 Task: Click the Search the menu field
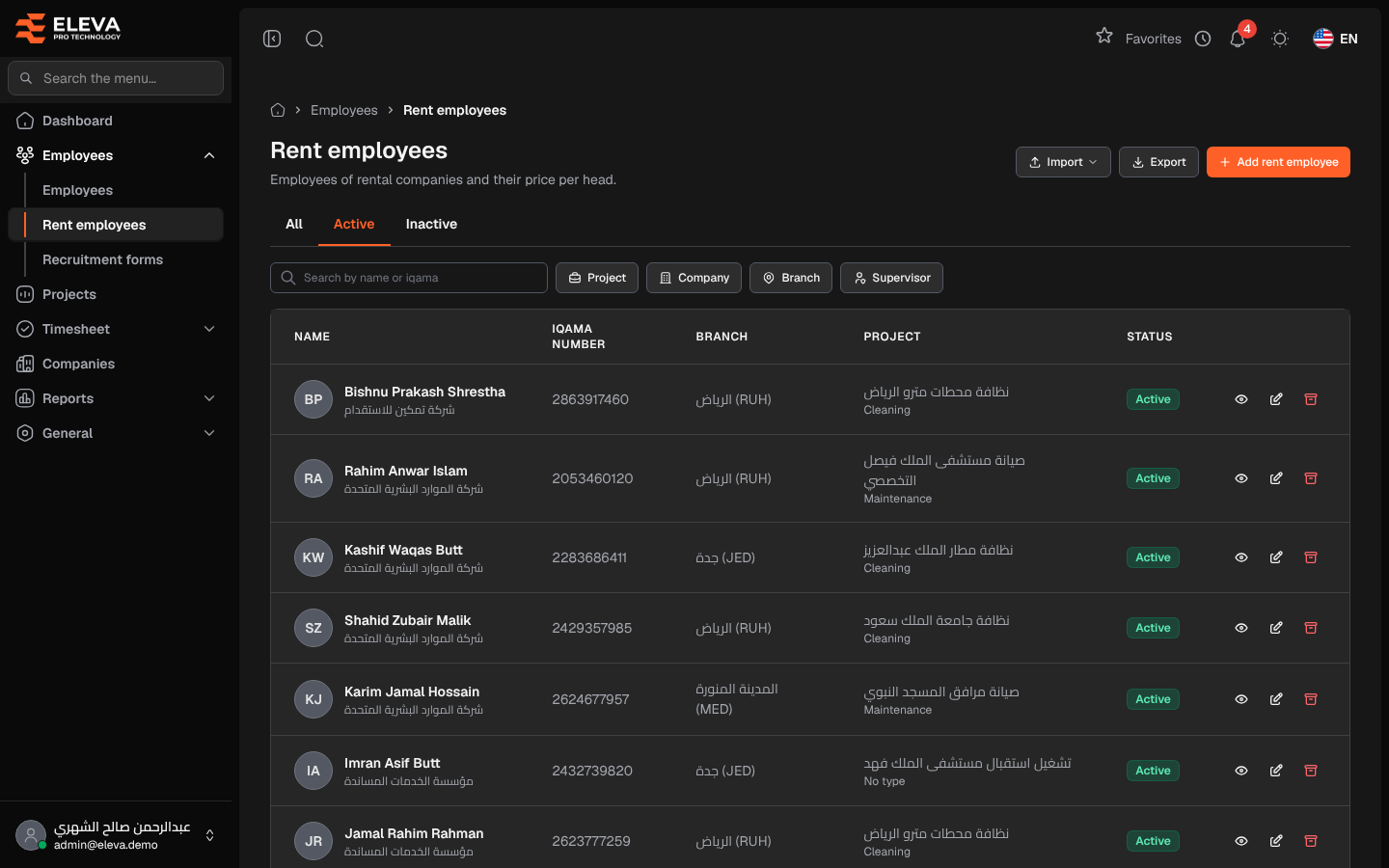[116, 78]
